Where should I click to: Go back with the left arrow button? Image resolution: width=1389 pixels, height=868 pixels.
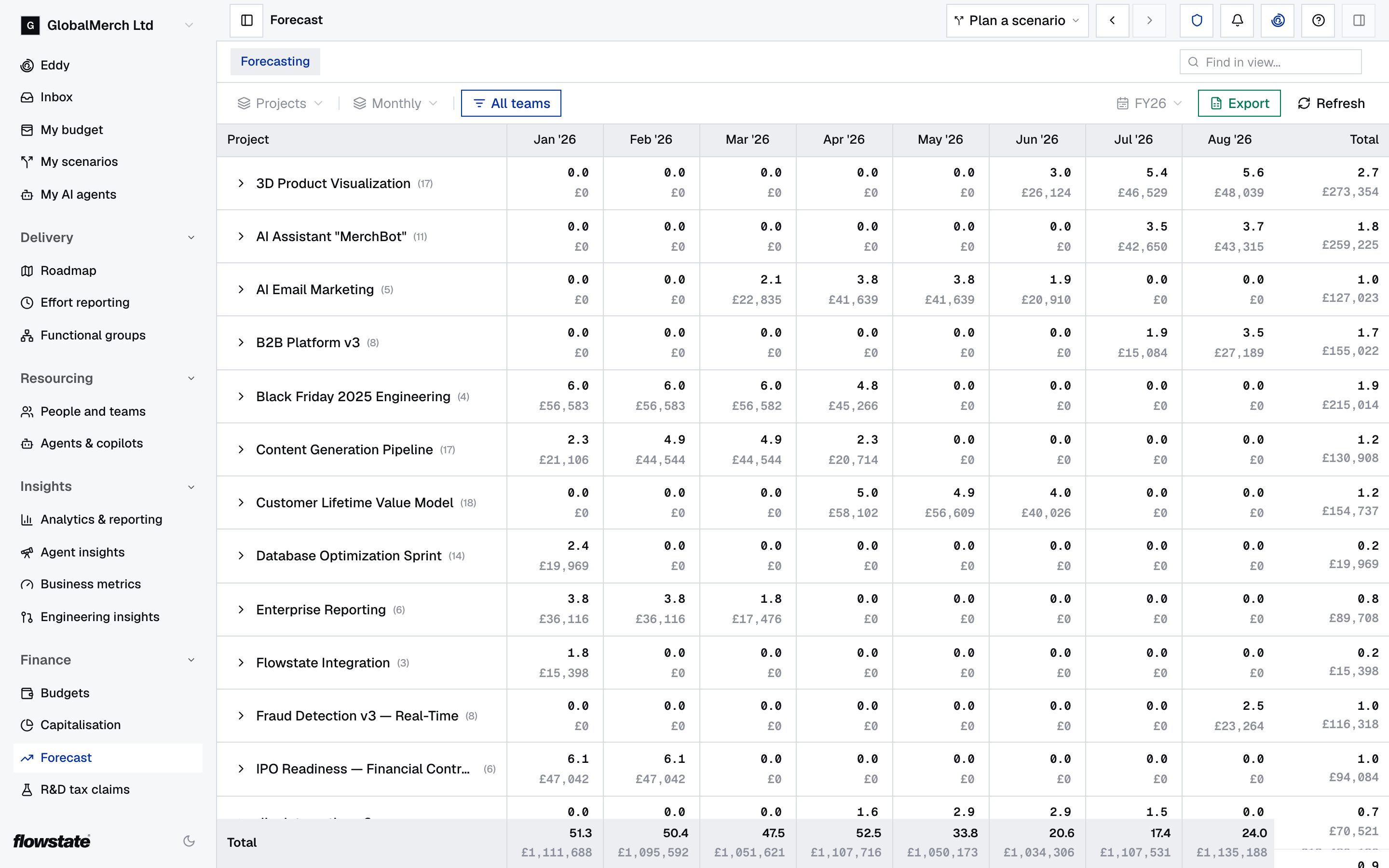[x=1112, y=21]
